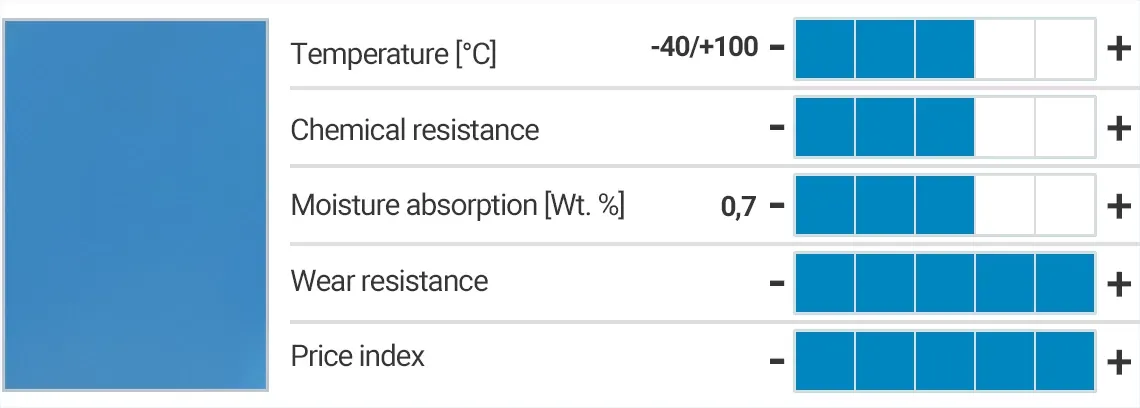Click the plus icon for Moisture absorption
Screen dimensions: 1140x408
(1118, 206)
